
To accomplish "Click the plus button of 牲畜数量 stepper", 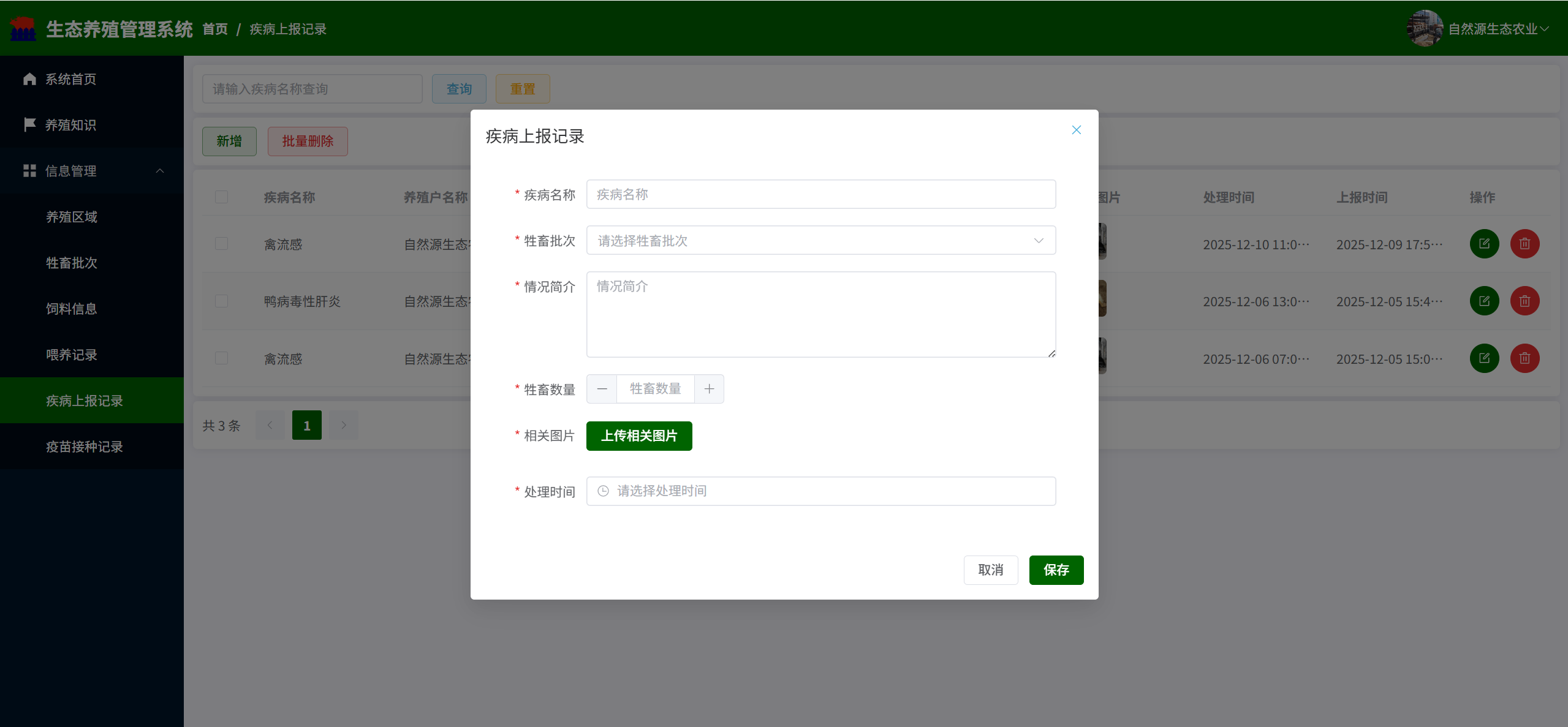I will (709, 389).
